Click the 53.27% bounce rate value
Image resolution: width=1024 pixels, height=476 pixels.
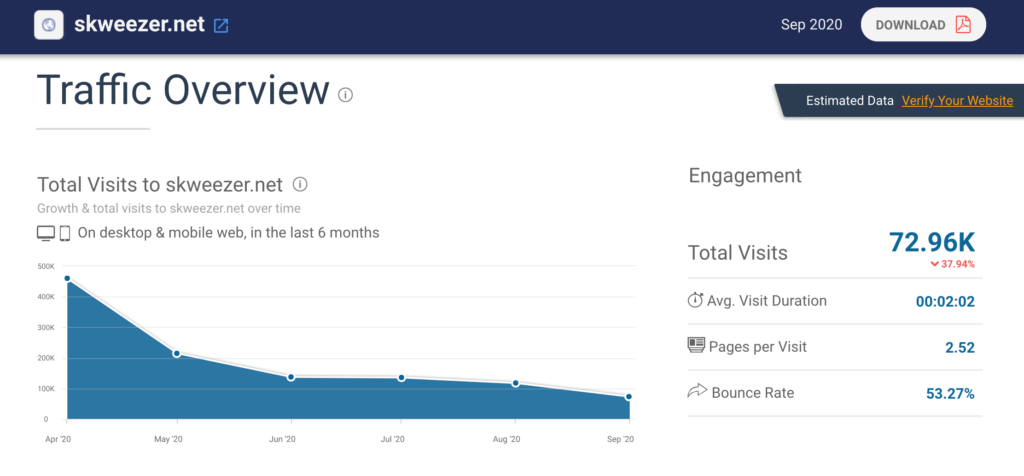[950, 394]
